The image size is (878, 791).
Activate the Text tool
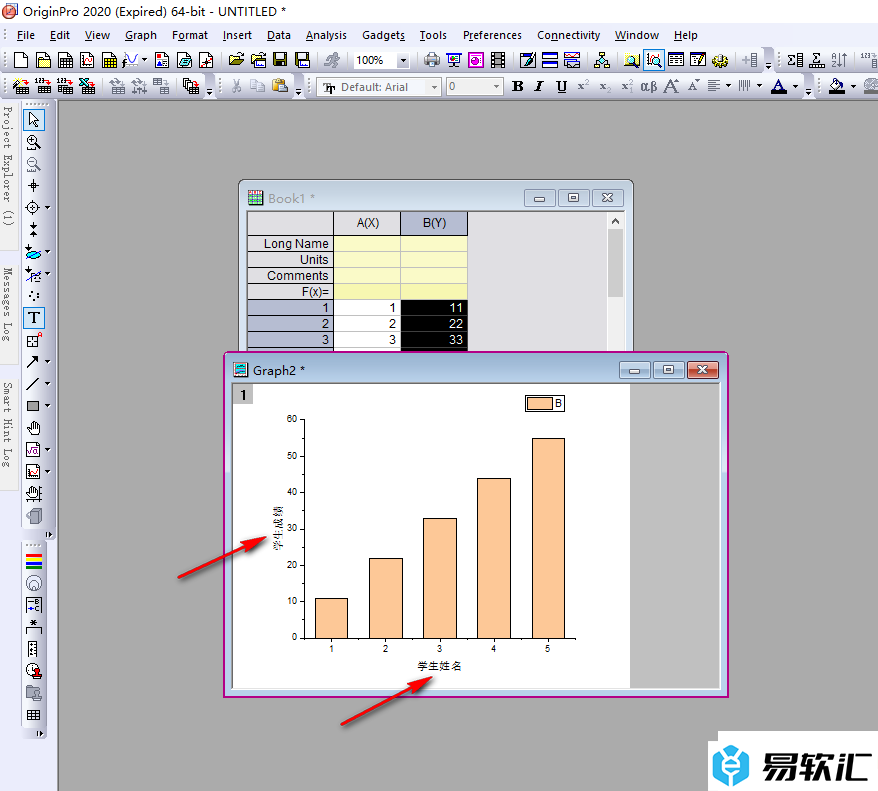tap(34, 318)
